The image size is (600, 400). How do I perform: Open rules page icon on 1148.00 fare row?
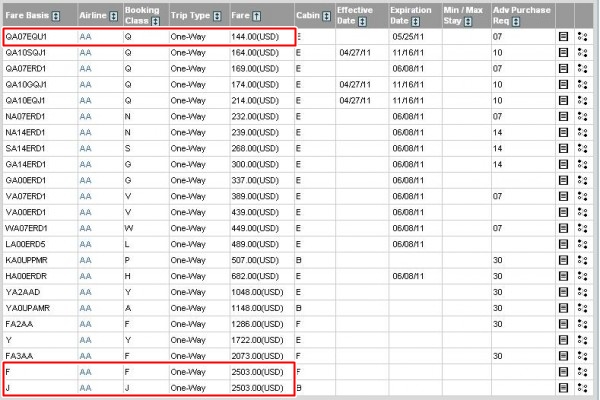[564, 308]
